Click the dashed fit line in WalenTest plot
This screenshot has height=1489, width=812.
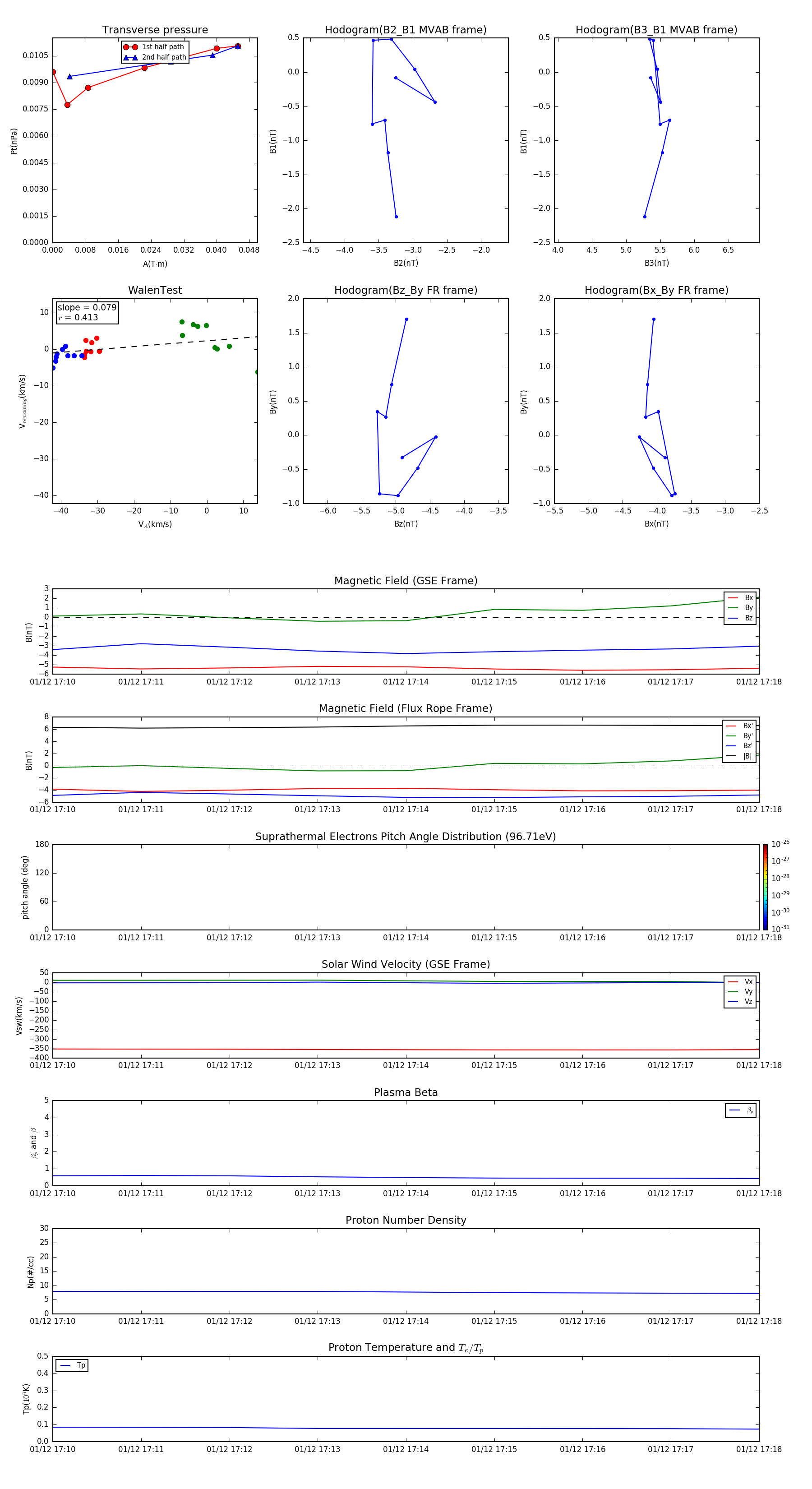[x=155, y=345]
